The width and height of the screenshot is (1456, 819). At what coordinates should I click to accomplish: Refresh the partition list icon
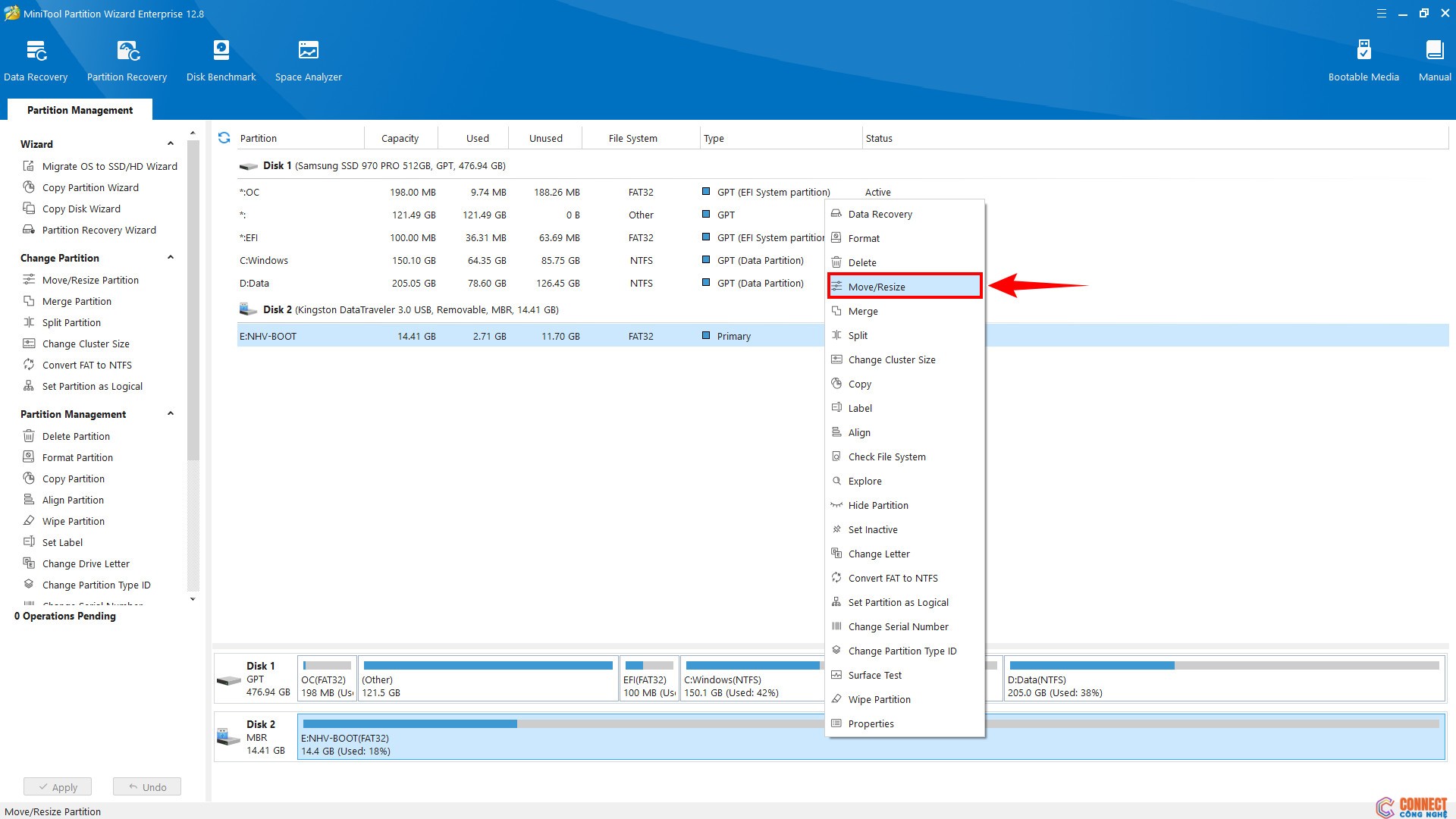(224, 138)
